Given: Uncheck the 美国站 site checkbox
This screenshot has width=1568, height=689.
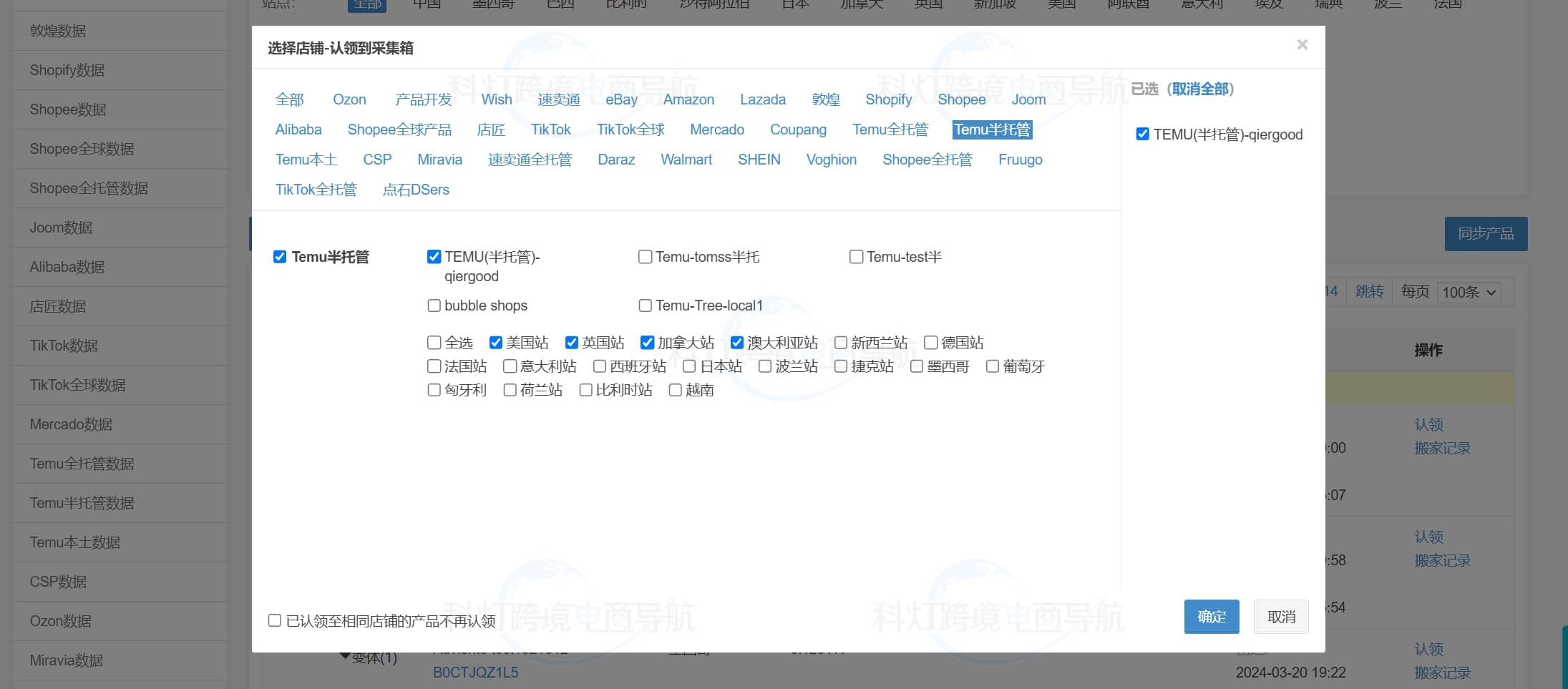Looking at the screenshot, I should [x=495, y=343].
